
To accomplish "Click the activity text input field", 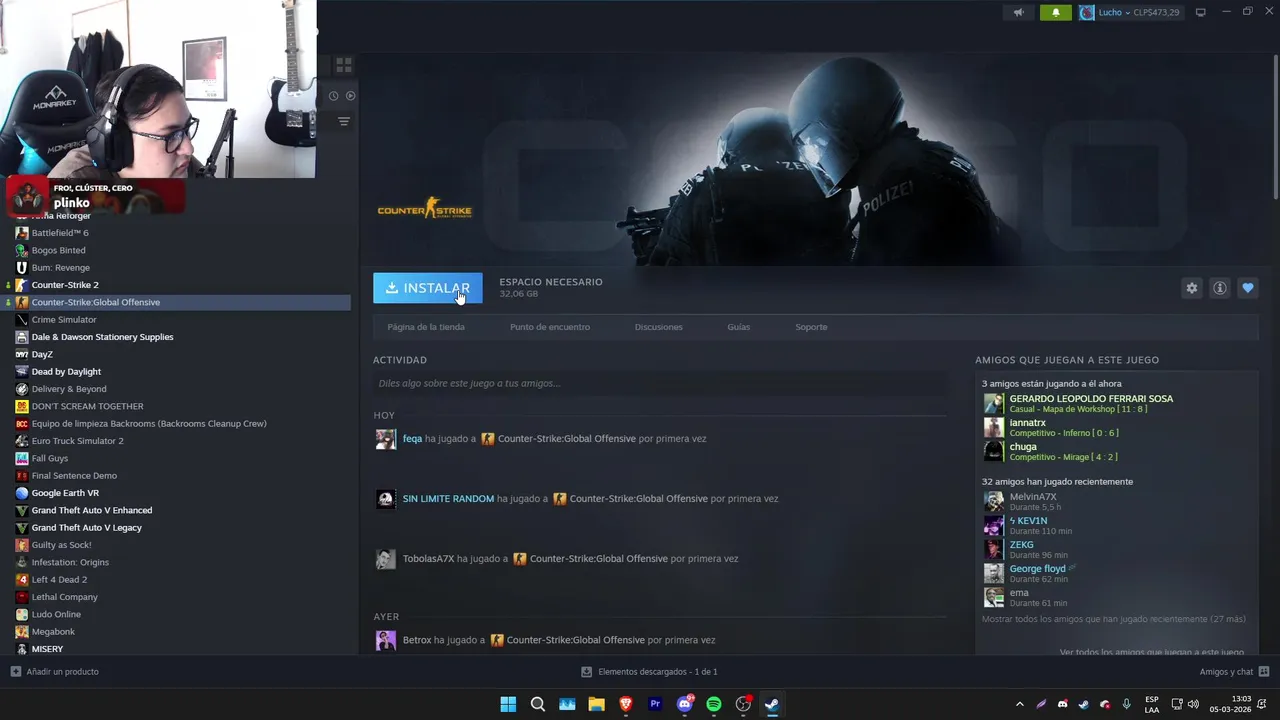I will (x=659, y=383).
